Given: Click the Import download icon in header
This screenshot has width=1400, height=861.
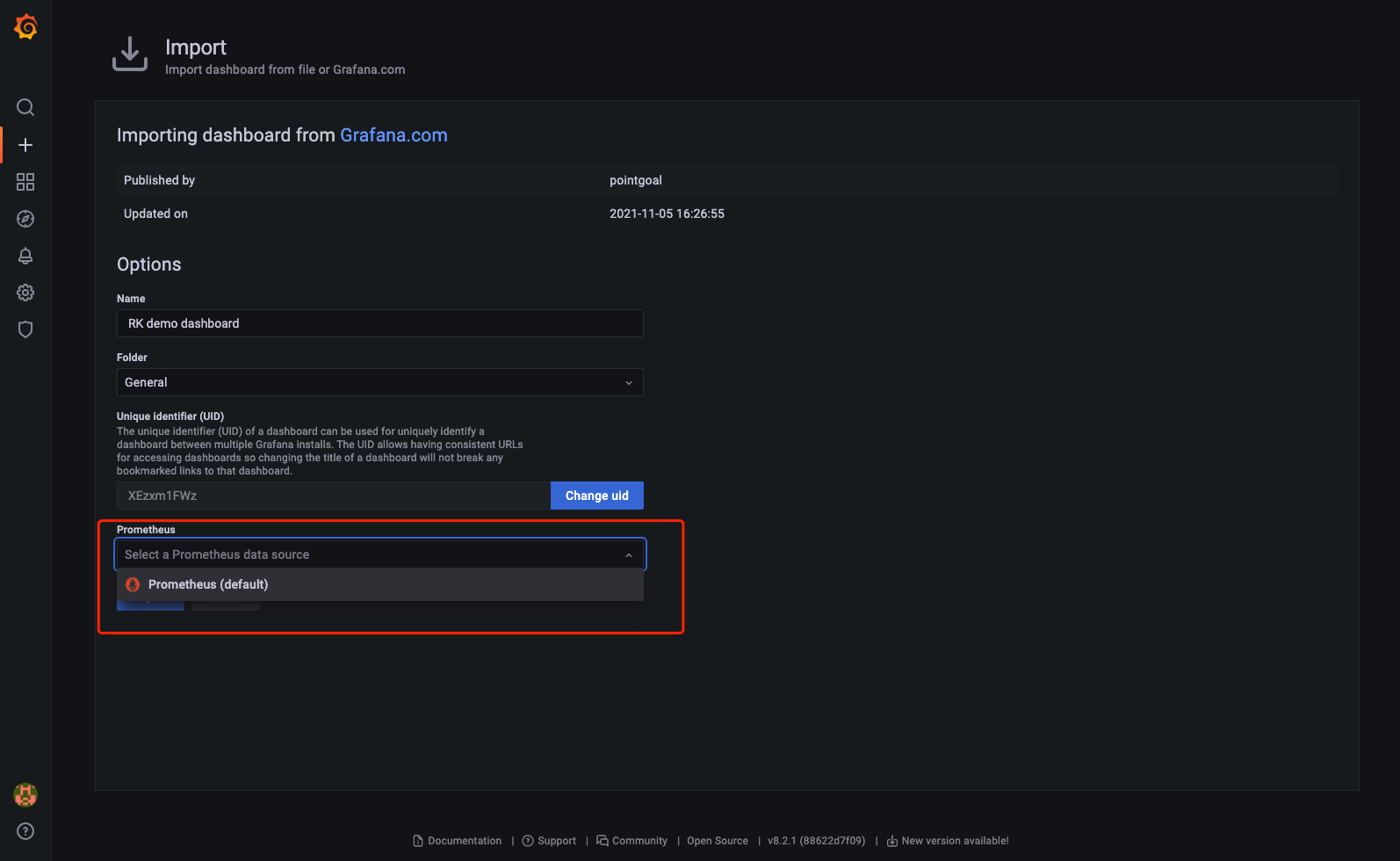Looking at the screenshot, I should (130, 54).
